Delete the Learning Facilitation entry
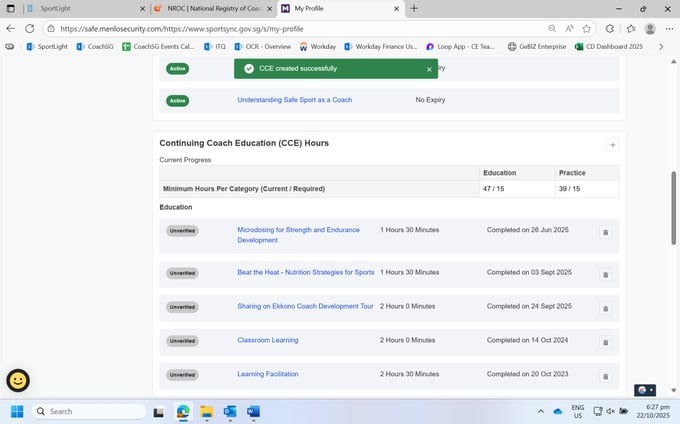This screenshot has height=424, width=680. (604, 377)
